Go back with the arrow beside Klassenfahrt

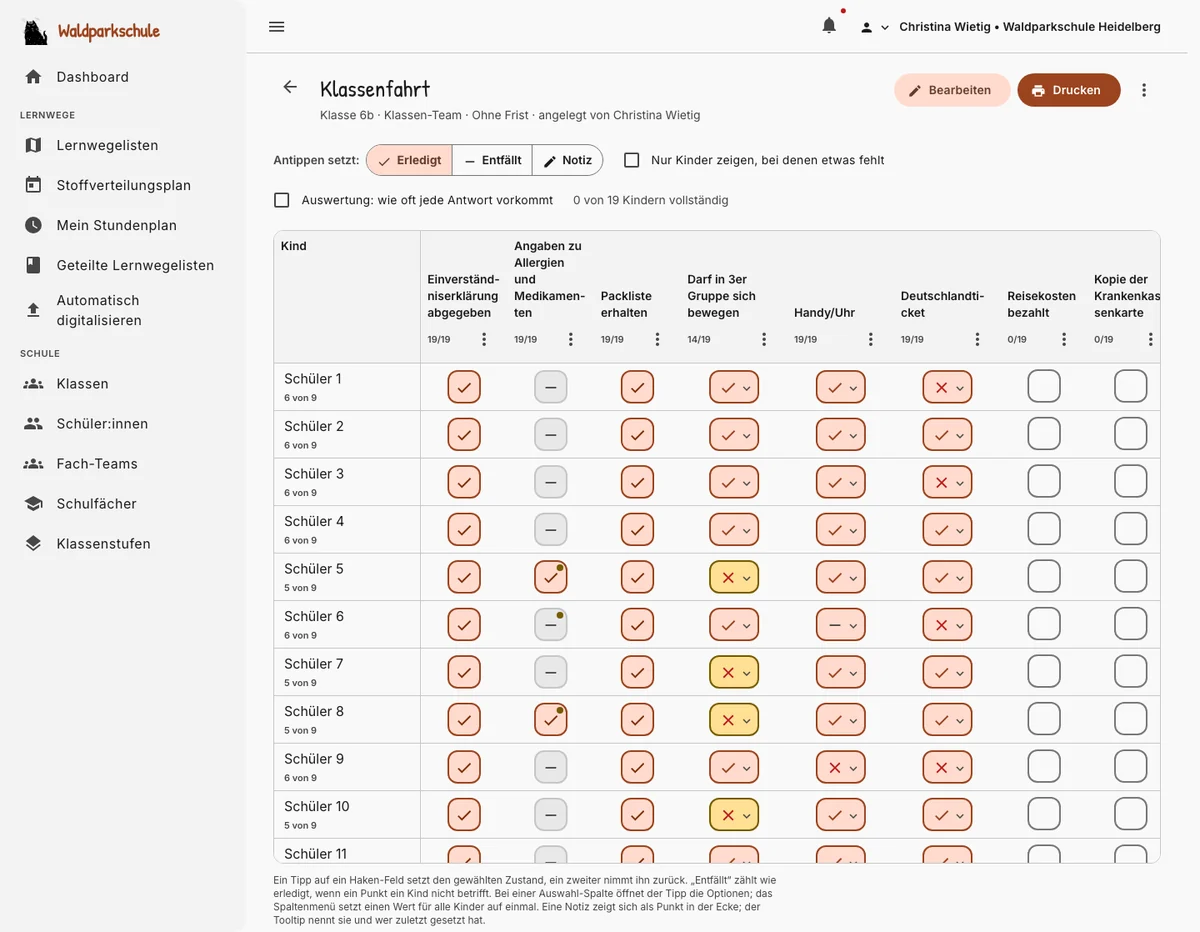coord(290,87)
